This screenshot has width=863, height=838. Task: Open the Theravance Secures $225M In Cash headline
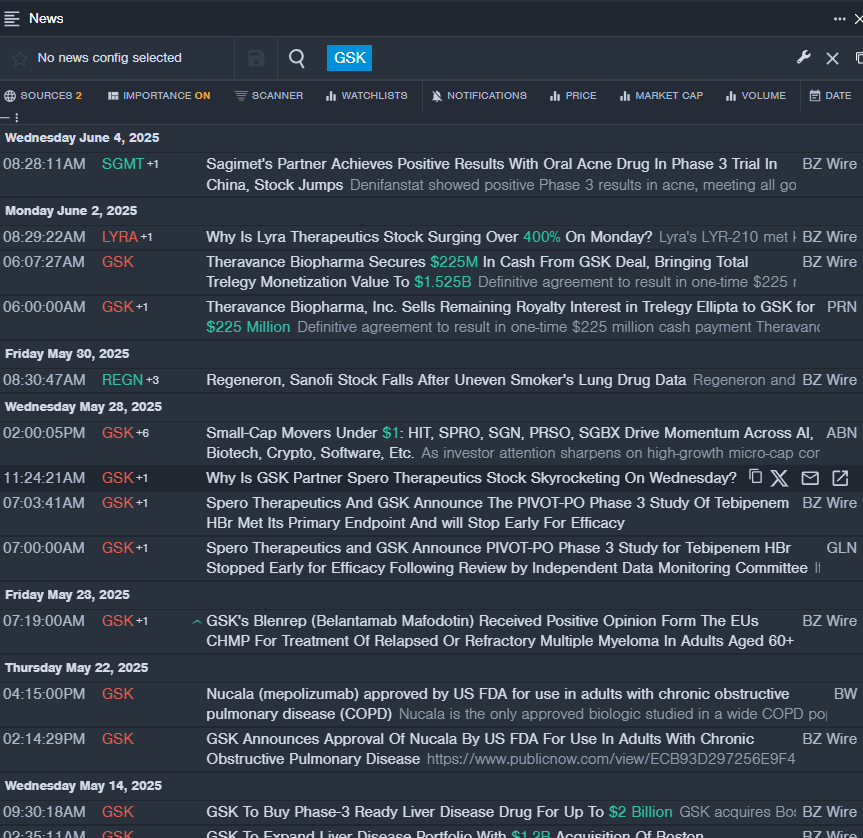477,272
